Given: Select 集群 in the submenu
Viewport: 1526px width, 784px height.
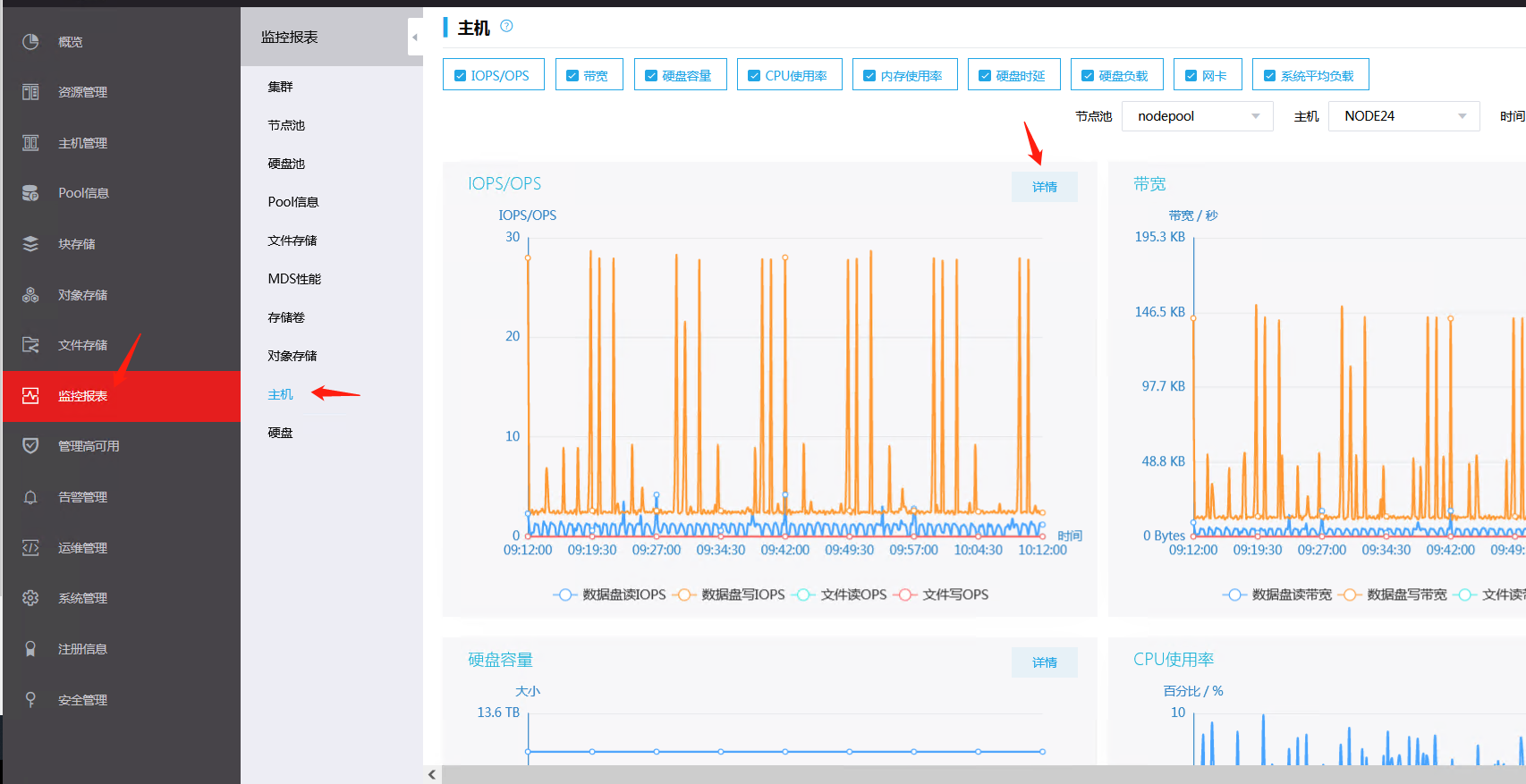Looking at the screenshot, I should click(280, 87).
